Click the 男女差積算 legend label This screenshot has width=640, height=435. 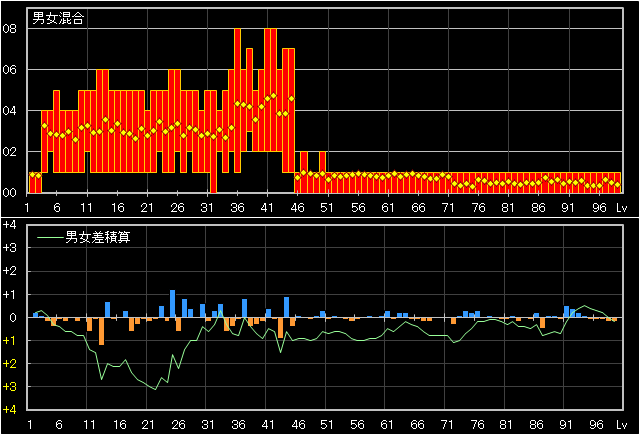[x=98, y=237]
